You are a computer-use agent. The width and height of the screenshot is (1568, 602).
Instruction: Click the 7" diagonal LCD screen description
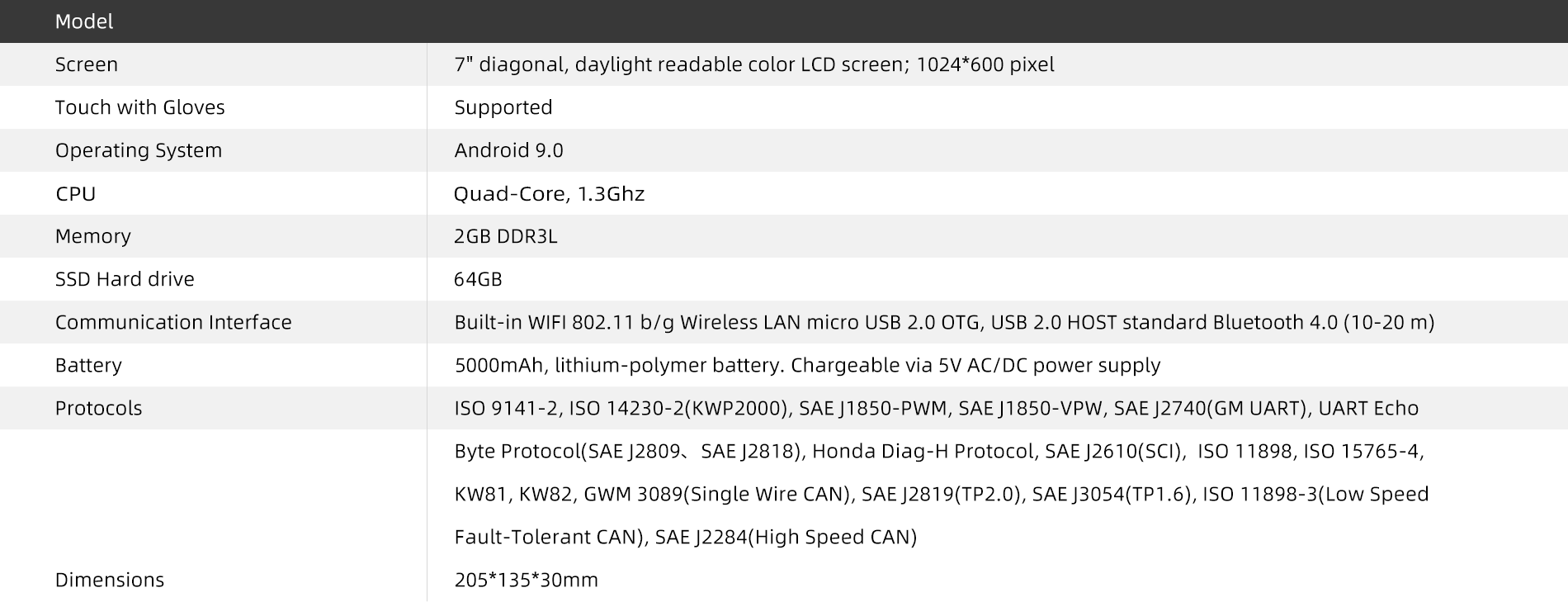point(753,64)
